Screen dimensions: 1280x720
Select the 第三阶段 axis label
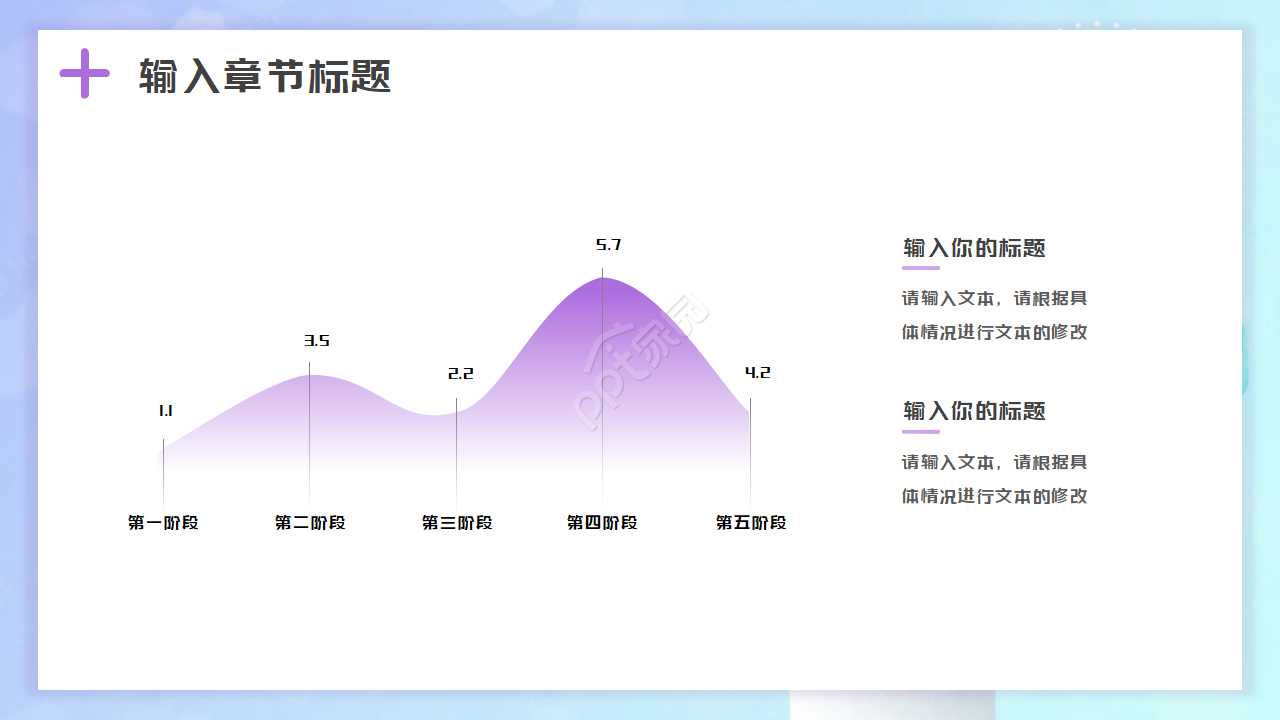458,522
